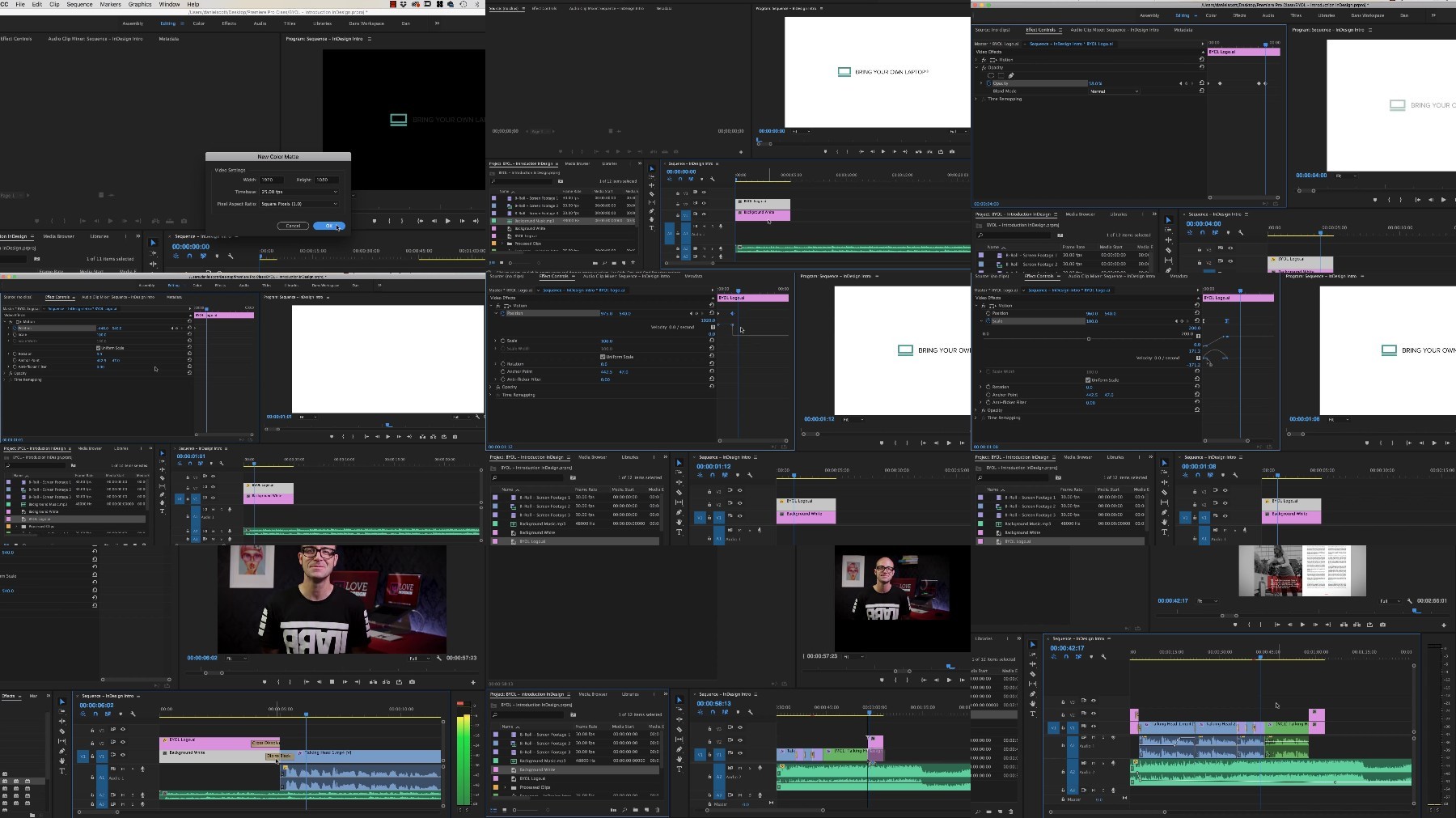Click the A1 voice-over record microphone at 00:00:06:02
Screen dimensions: 1456x818
click(142, 769)
